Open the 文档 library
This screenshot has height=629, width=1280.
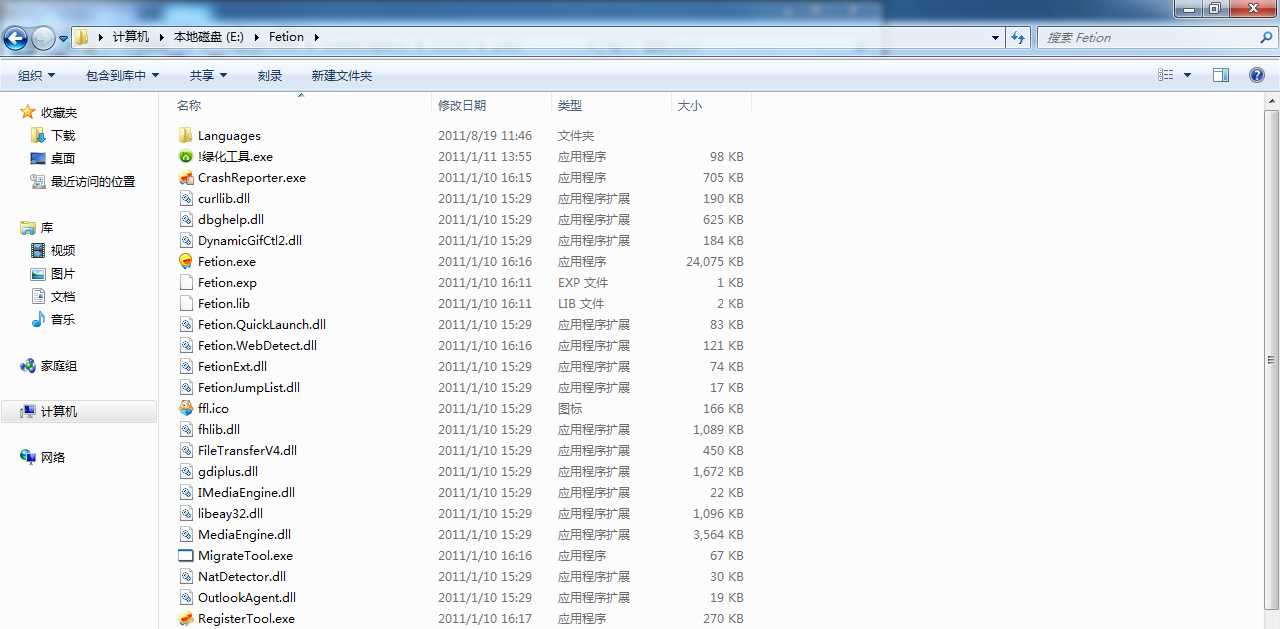(63, 296)
